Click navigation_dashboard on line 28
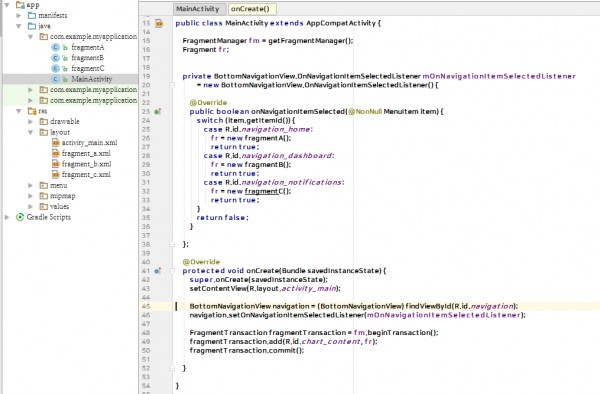 pos(287,156)
